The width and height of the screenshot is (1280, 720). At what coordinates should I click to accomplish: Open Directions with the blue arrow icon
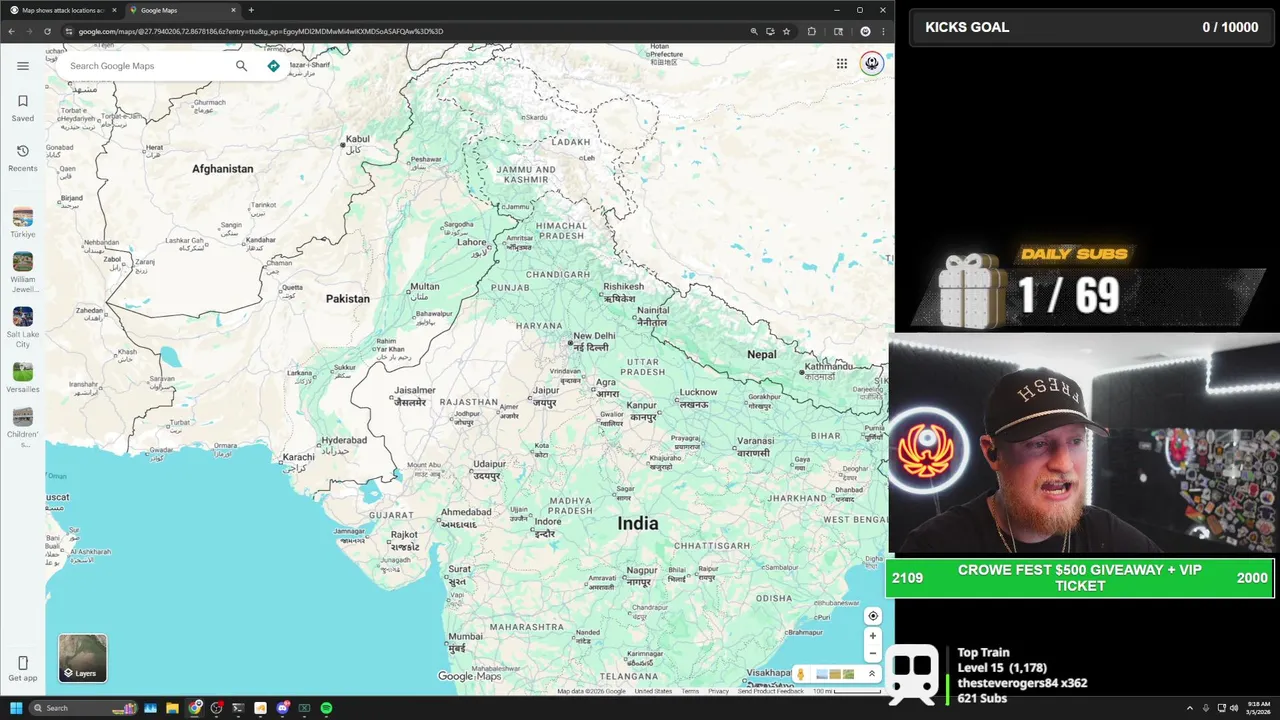click(273, 66)
